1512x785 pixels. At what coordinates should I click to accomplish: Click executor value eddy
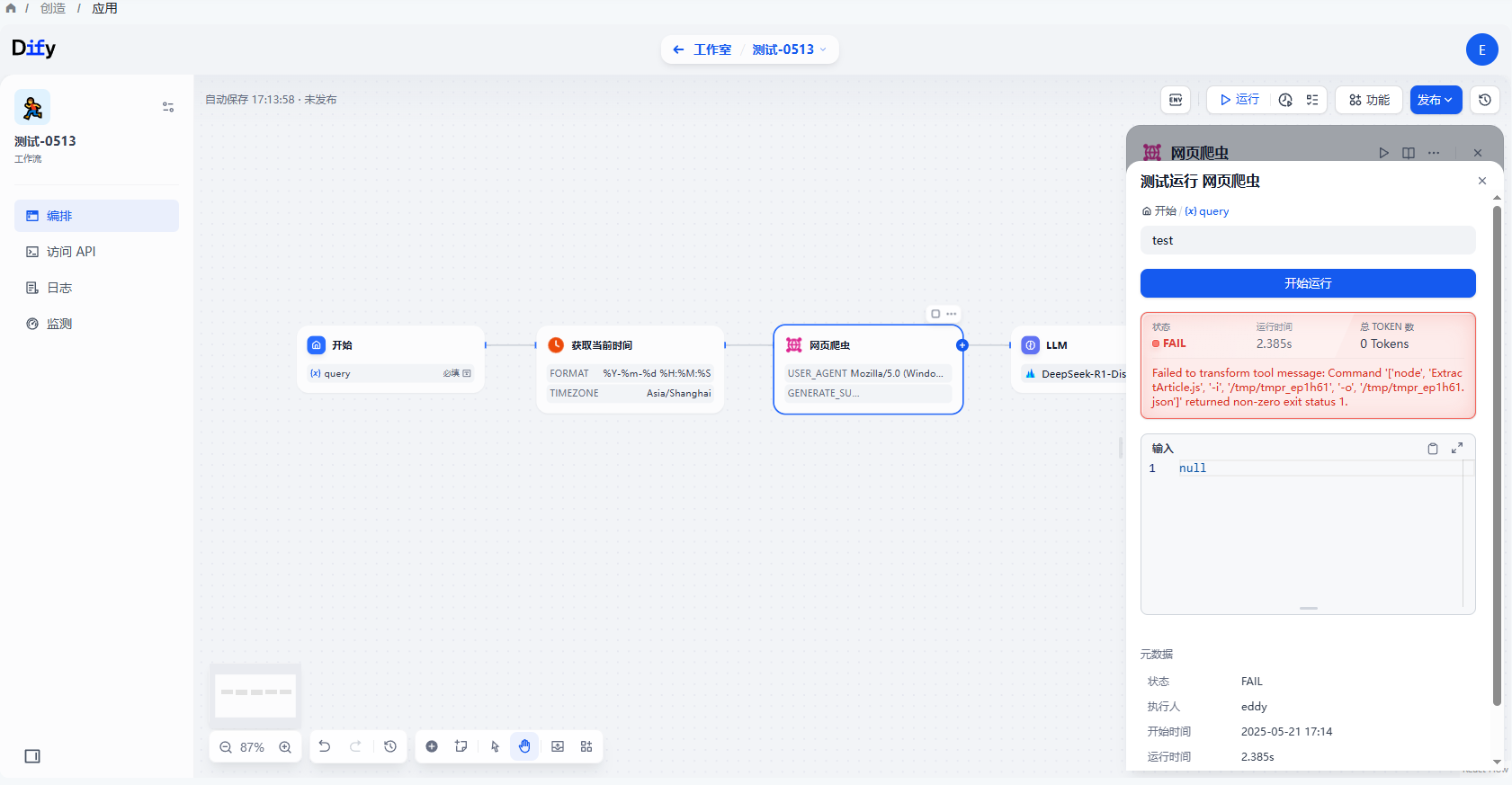[x=1254, y=707]
